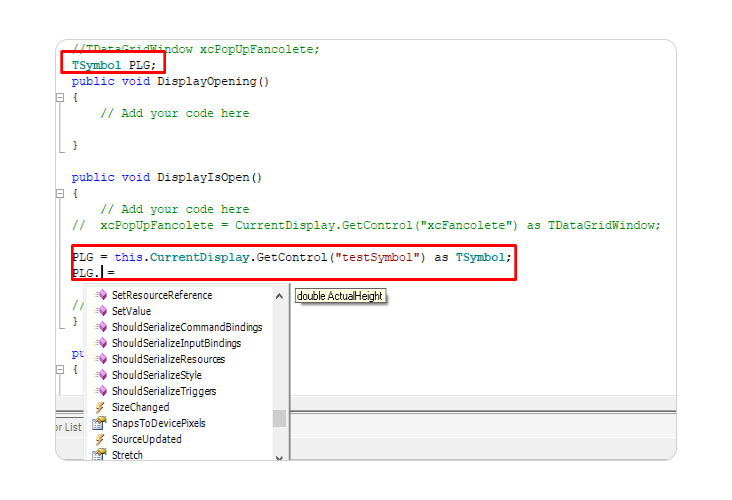
Task: Collapse the DisplayIsOpen method code block
Action: pyautogui.click(x=62, y=194)
